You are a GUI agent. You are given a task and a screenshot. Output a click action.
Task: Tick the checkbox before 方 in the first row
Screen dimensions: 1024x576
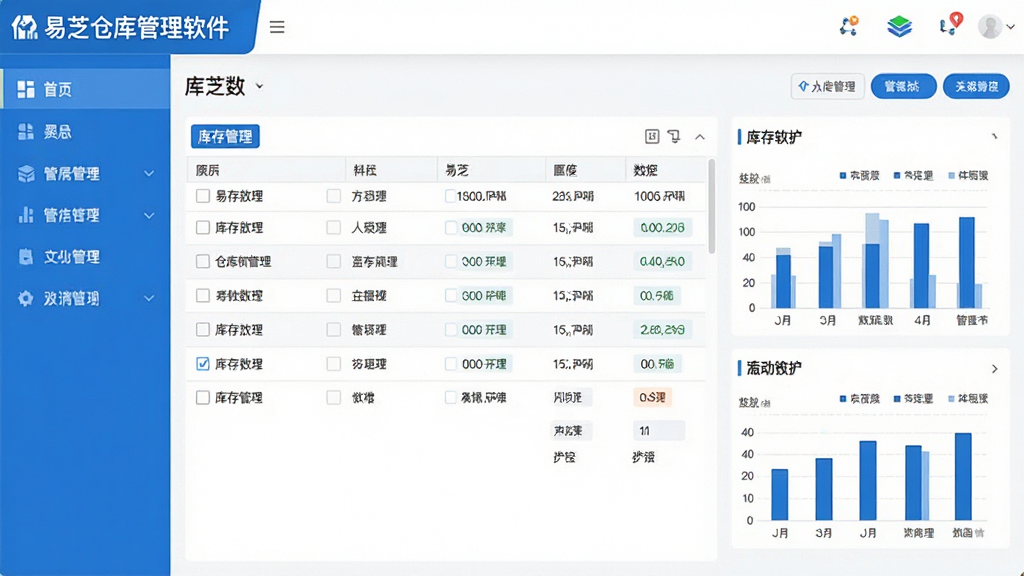pos(334,196)
